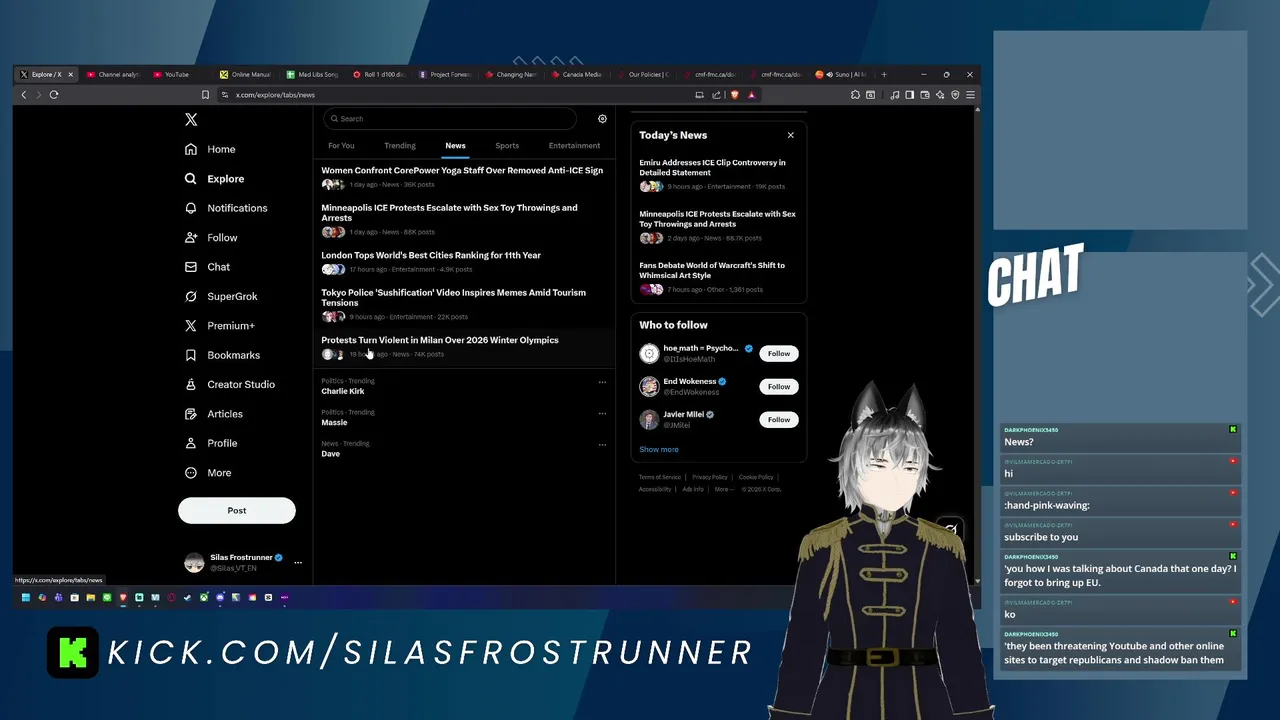The height and width of the screenshot is (720, 1280).
Task: Open Premium+ in the sidebar
Action: point(220,326)
